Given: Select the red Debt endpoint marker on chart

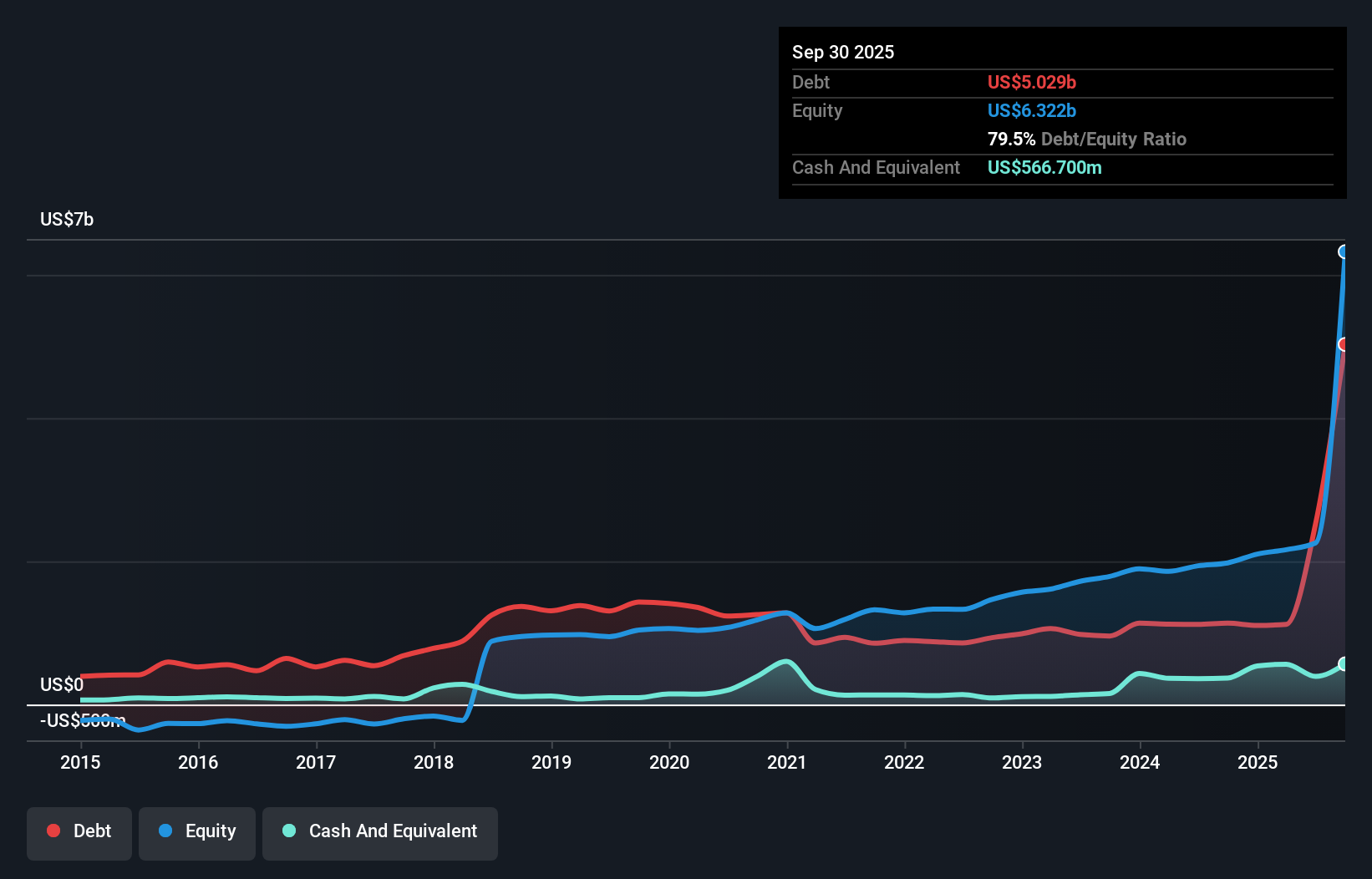Looking at the screenshot, I should coord(1344,343).
